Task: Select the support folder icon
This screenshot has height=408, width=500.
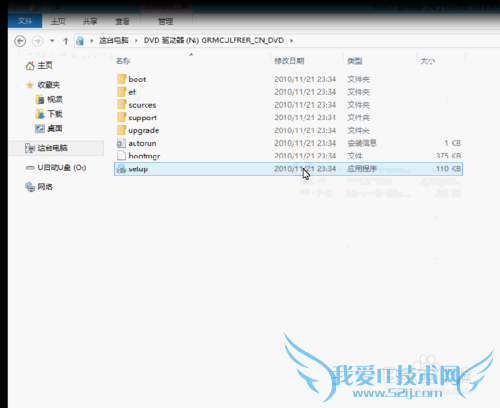Action: pyautogui.click(x=121, y=117)
